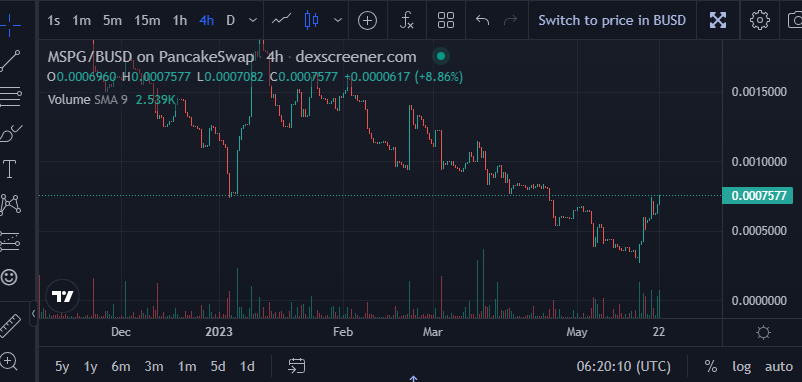Toggle percentage scale mode
Image resolution: width=802 pixels, height=382 pixels.
pos(710,366)
